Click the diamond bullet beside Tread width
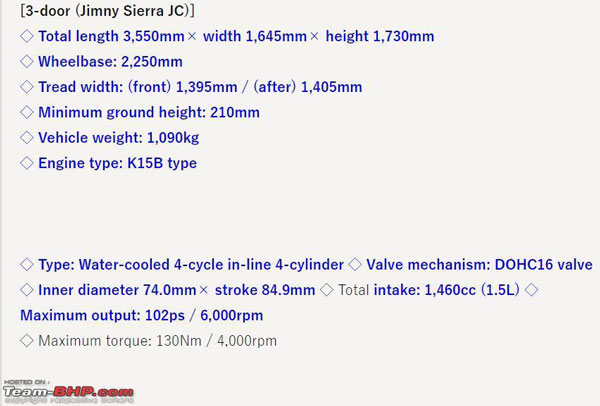600x406 pixels. click(x=27, y=87)
